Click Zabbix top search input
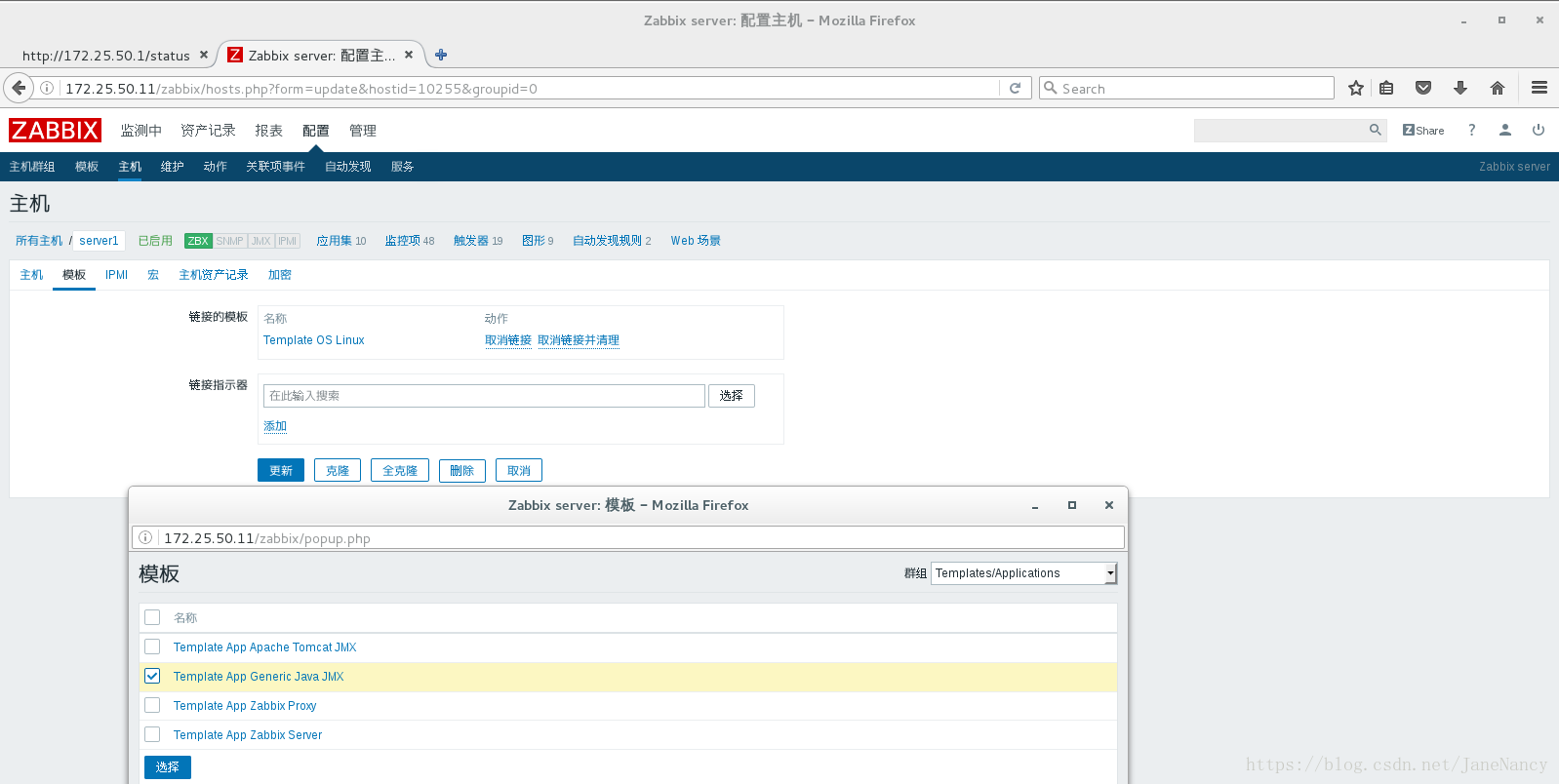 click(x=1281, y=130)
